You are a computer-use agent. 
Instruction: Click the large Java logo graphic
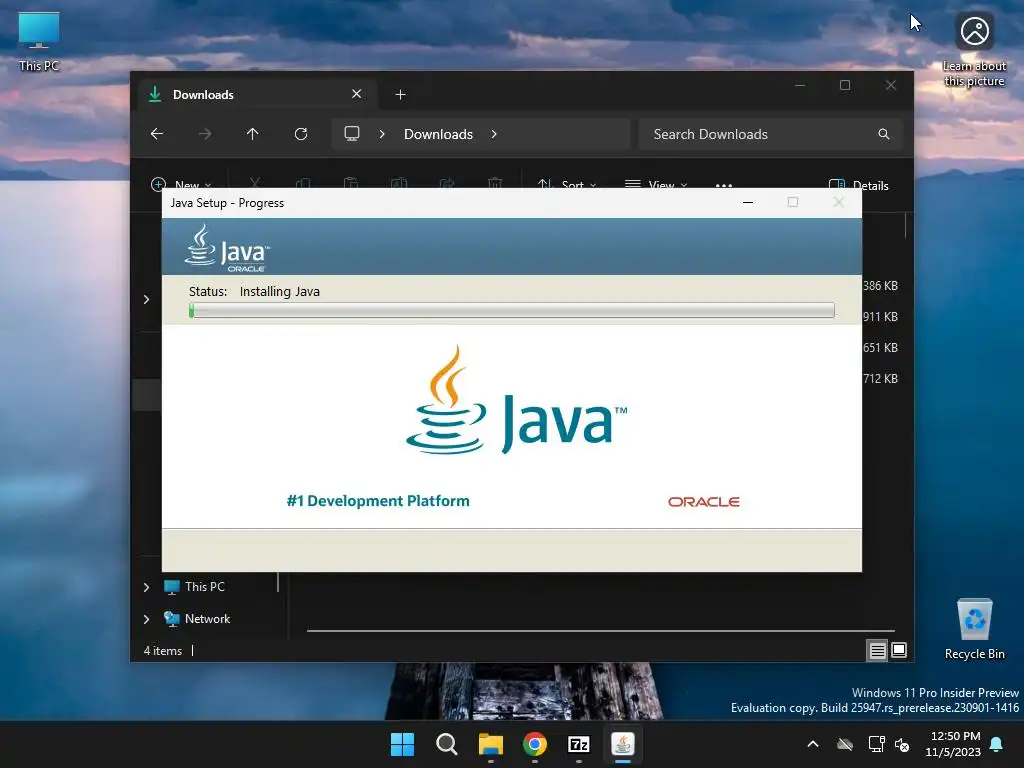tap(516, 400)
